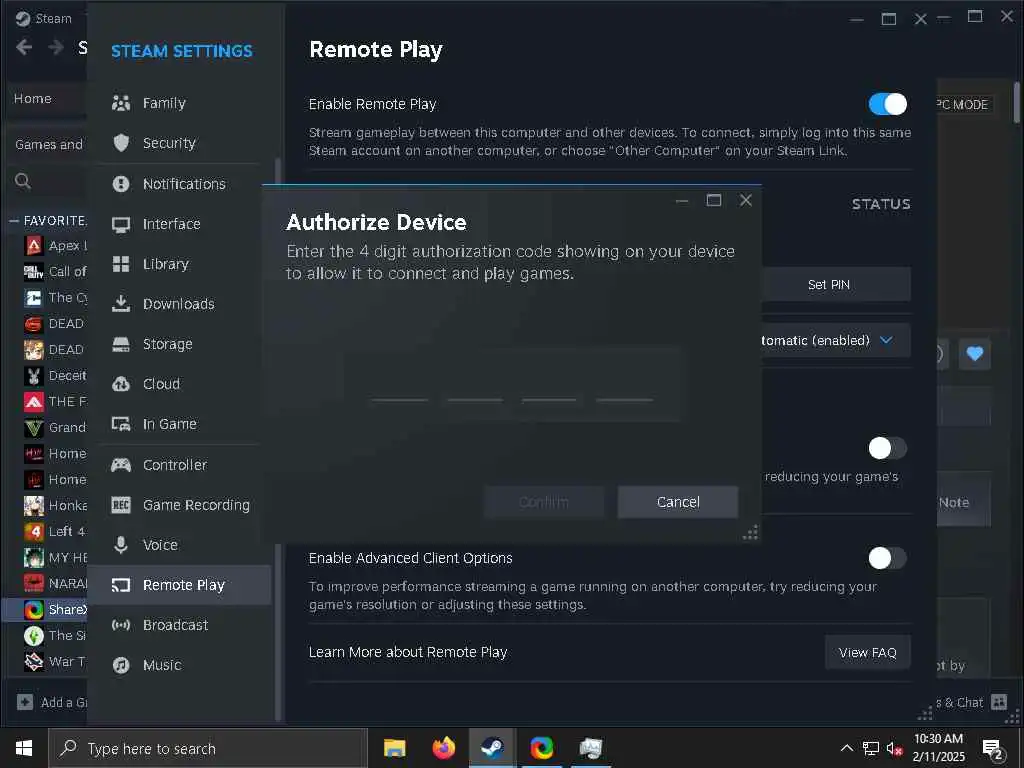Viewport: 1024px width, 768px height.
Task: Click the library search magnifier icon
Action: 23,181
